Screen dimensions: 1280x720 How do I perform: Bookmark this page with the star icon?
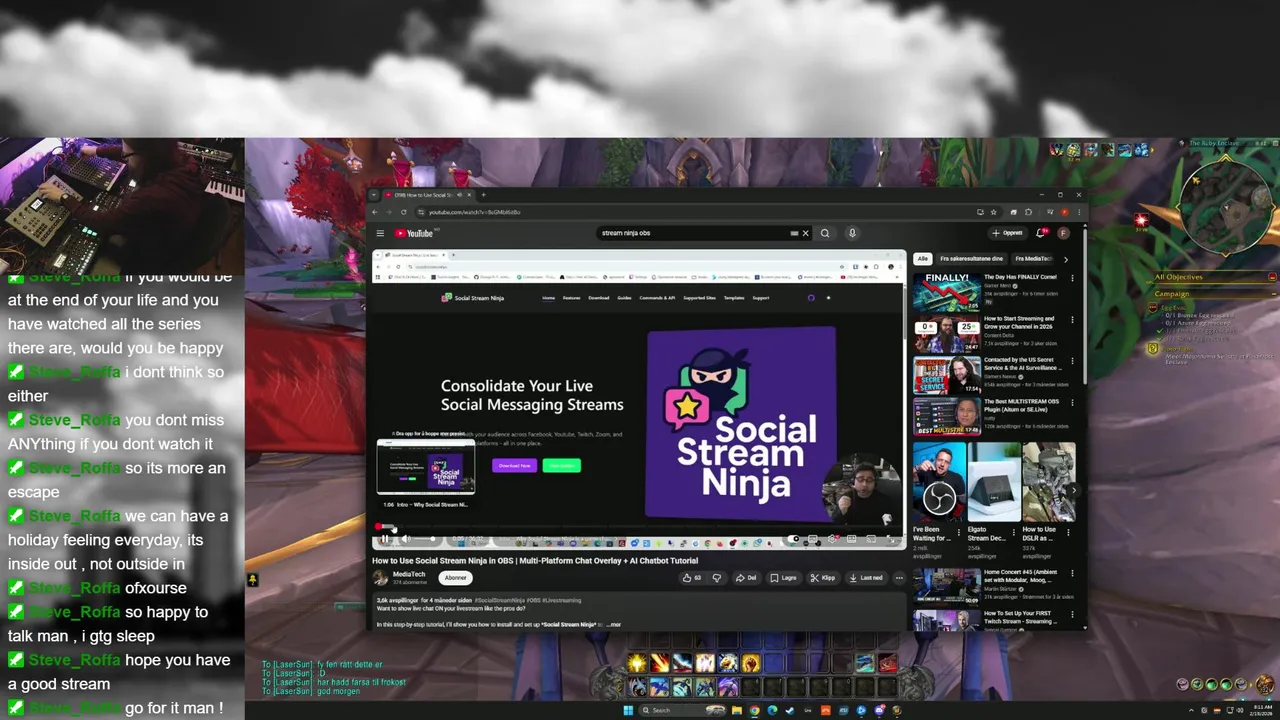(993, 212)
